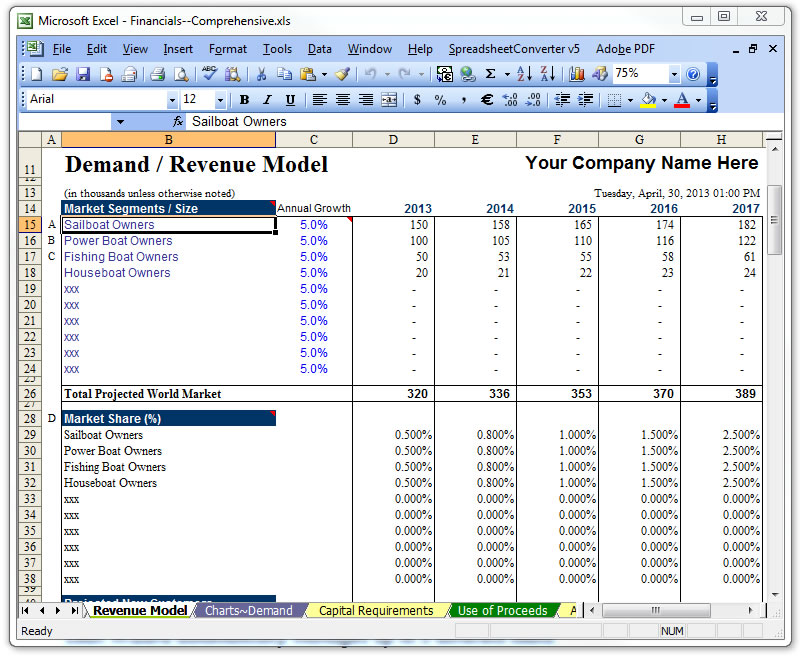Click the New workbook icon
Viewport: 800px width, 656px height.
(37, 74)
